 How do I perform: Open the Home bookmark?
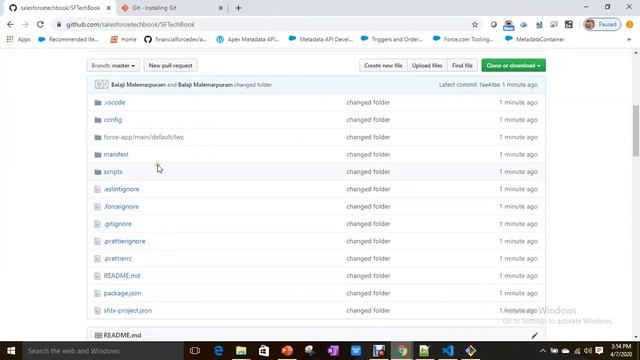pyautogui.click(x=124, y=39)
